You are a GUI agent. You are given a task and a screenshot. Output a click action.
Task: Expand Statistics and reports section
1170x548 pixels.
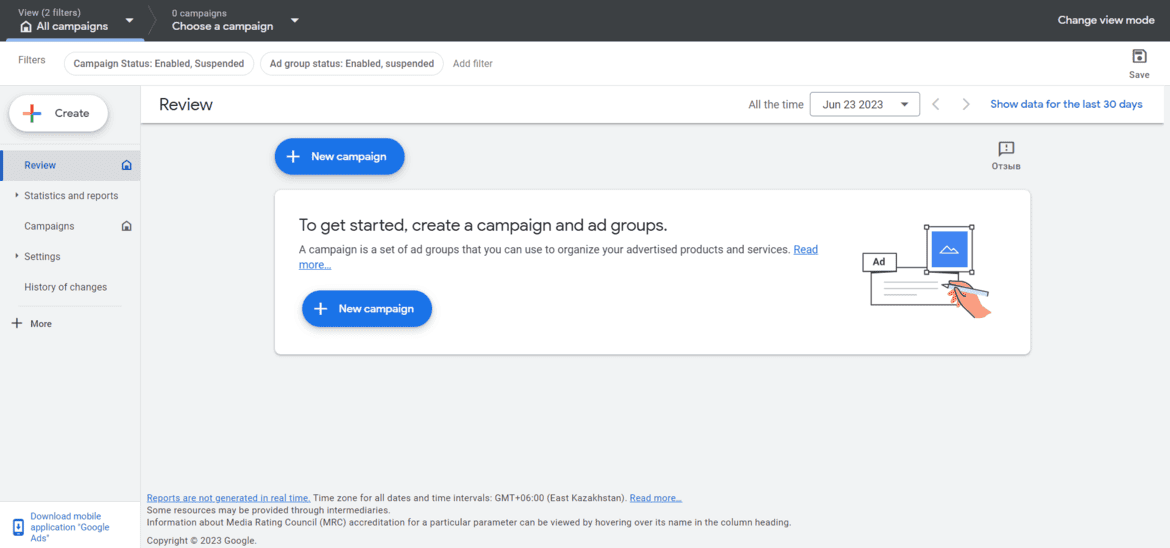[x=70, y=196]
